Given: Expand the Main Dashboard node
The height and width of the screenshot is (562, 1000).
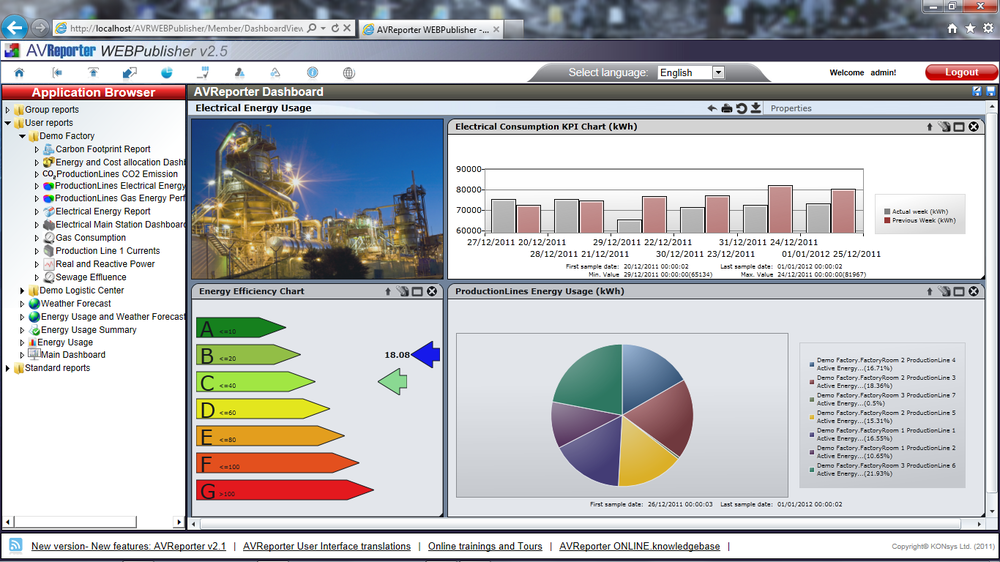Looking at the screenshot, I should pyautogui.click(x=22, y=355).
